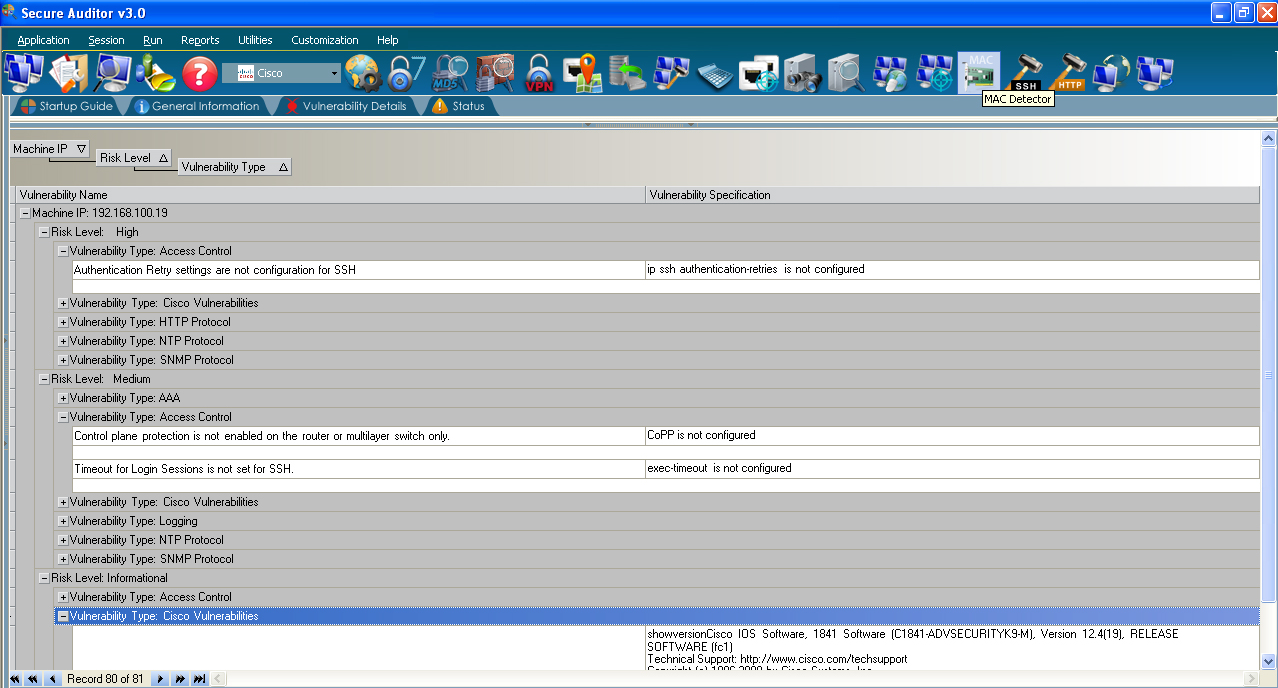Open the Run menu
Viewport: 1278px width, 688px height.
coord(152,40)
